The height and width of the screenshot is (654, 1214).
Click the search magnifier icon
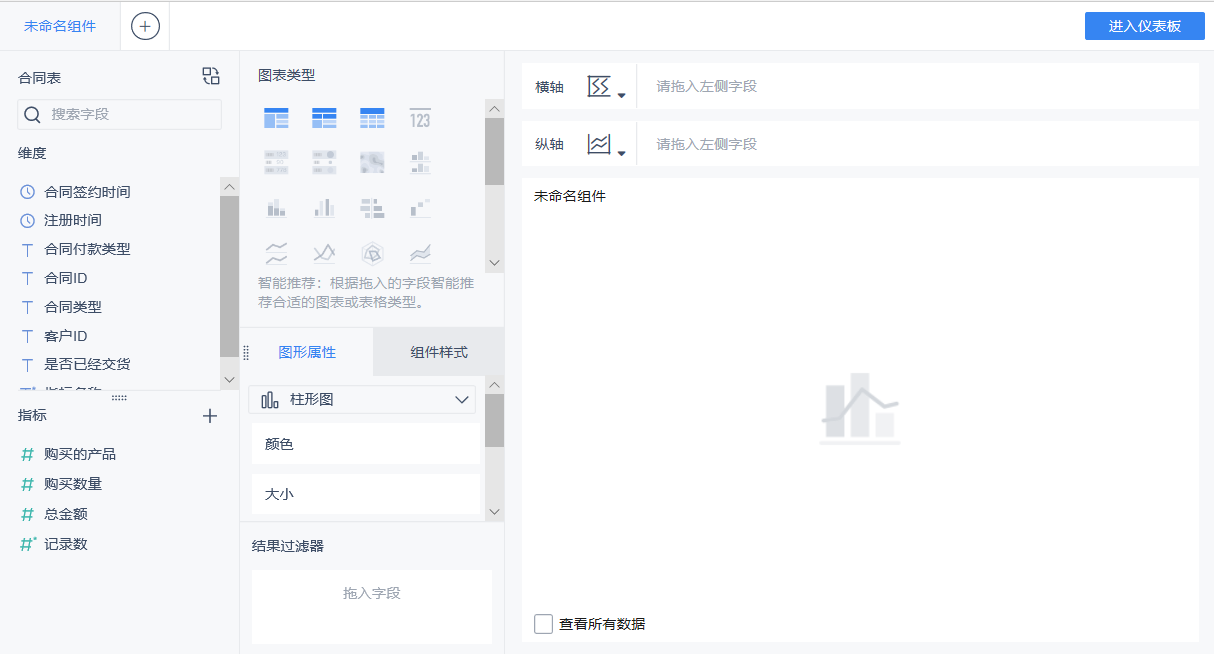pyautogui.click(x=32, y=114)
